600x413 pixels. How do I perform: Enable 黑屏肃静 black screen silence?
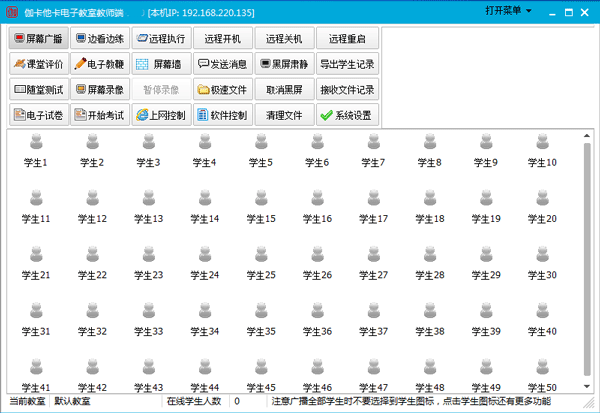point(284,64)
